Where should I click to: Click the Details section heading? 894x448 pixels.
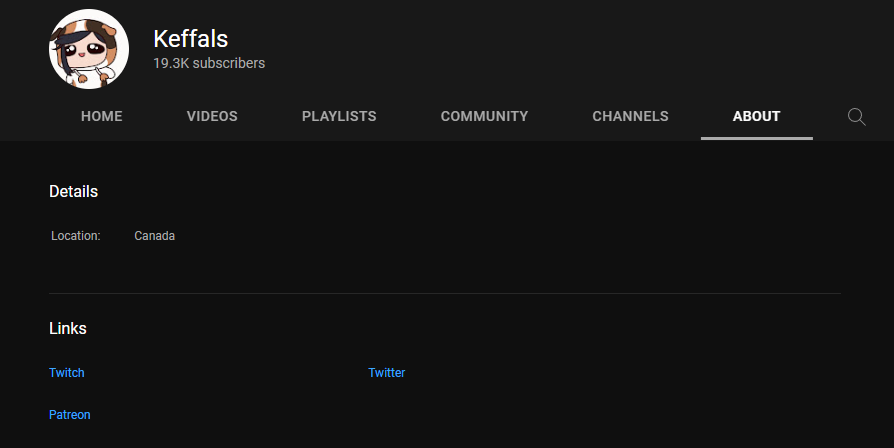74,192
